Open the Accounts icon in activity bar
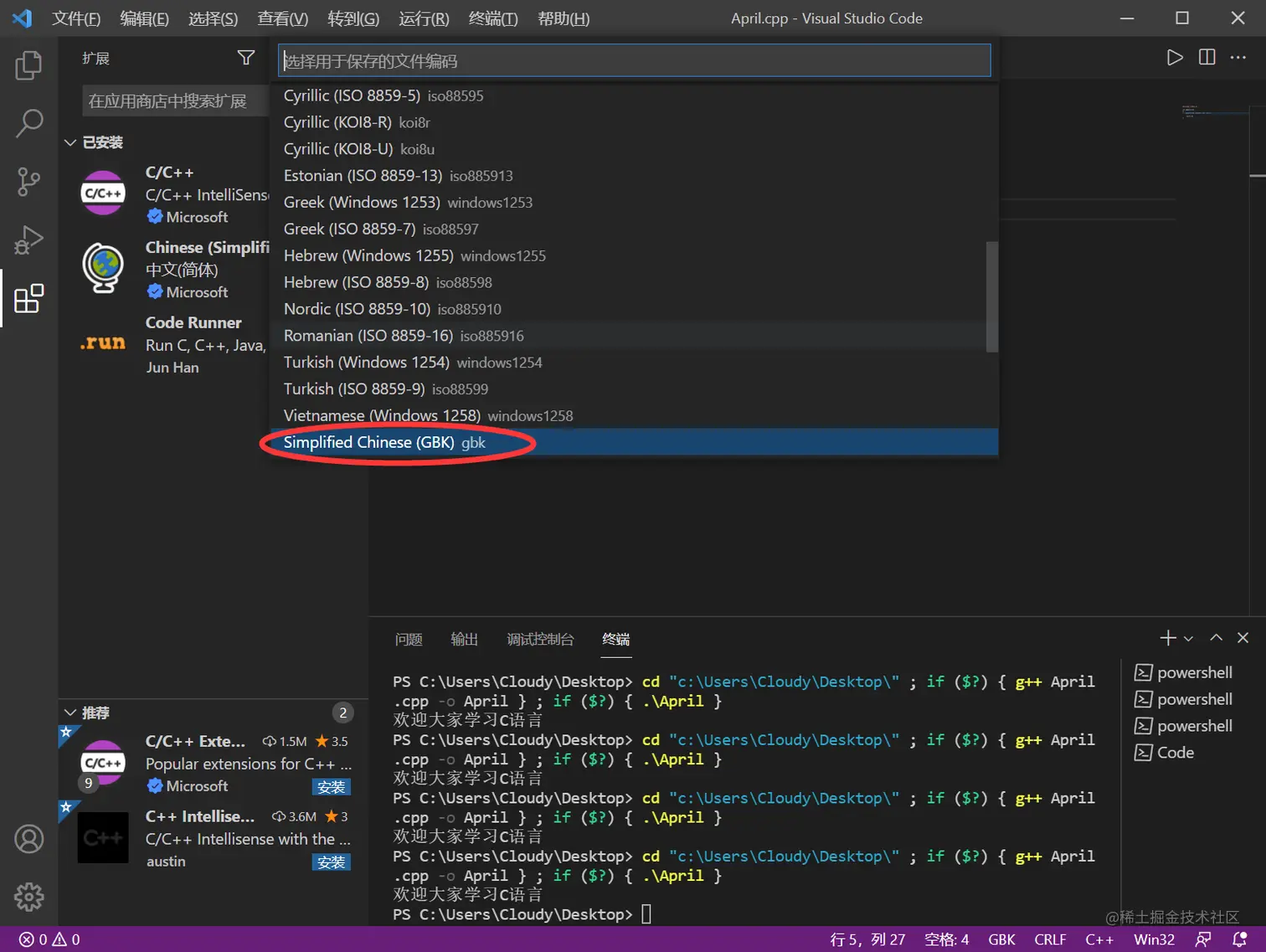This screenshot has height=952, width=1266. click(28, 838)
